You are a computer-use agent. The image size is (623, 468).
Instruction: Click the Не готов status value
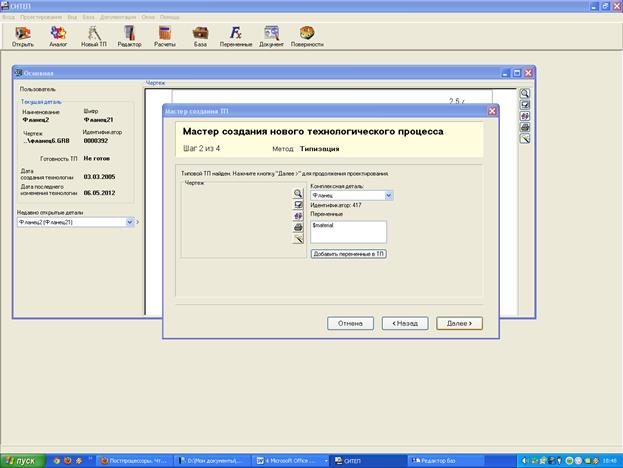click(97, 158)
